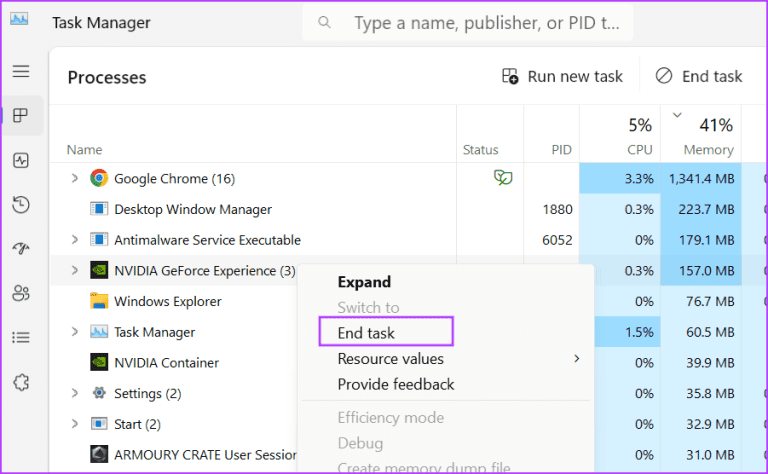
Task: Open the Services page in sidebar
Action: tap(21, 382)
